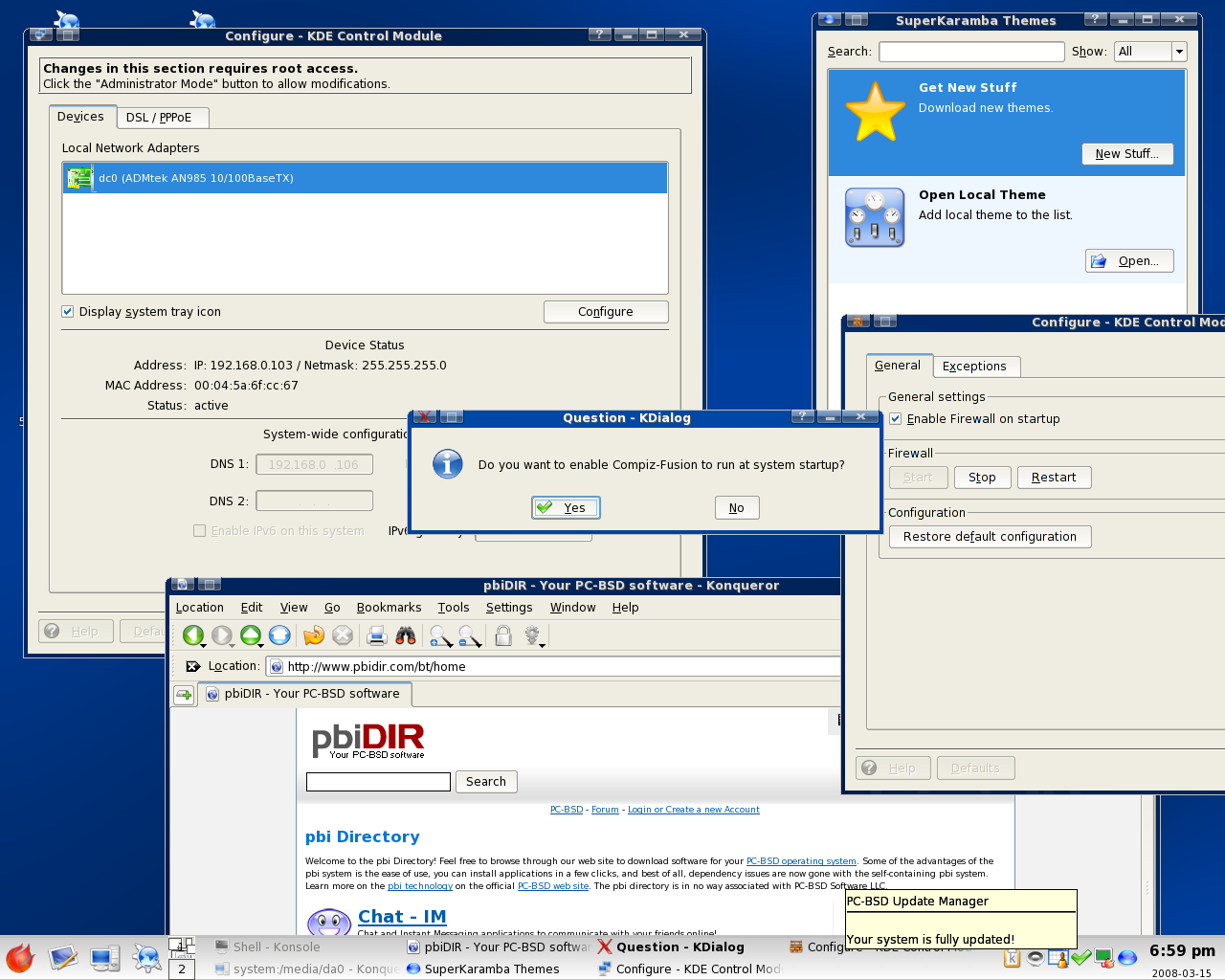Screen dimensions: 1225x980
Task: Go back in Konqueror with green left arrow
Action: pos(193,635)
